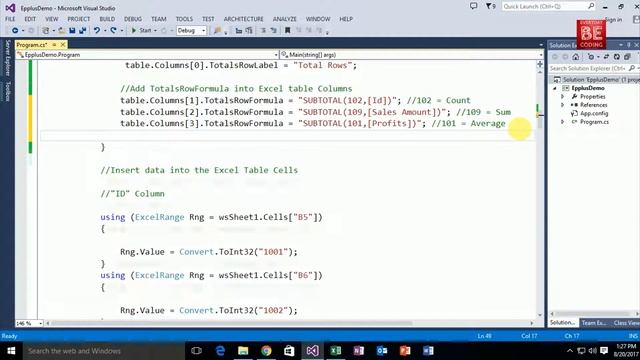
Task: Click the editor split-window plus icon
Action: pyautogui.click(x=540, y=64)
